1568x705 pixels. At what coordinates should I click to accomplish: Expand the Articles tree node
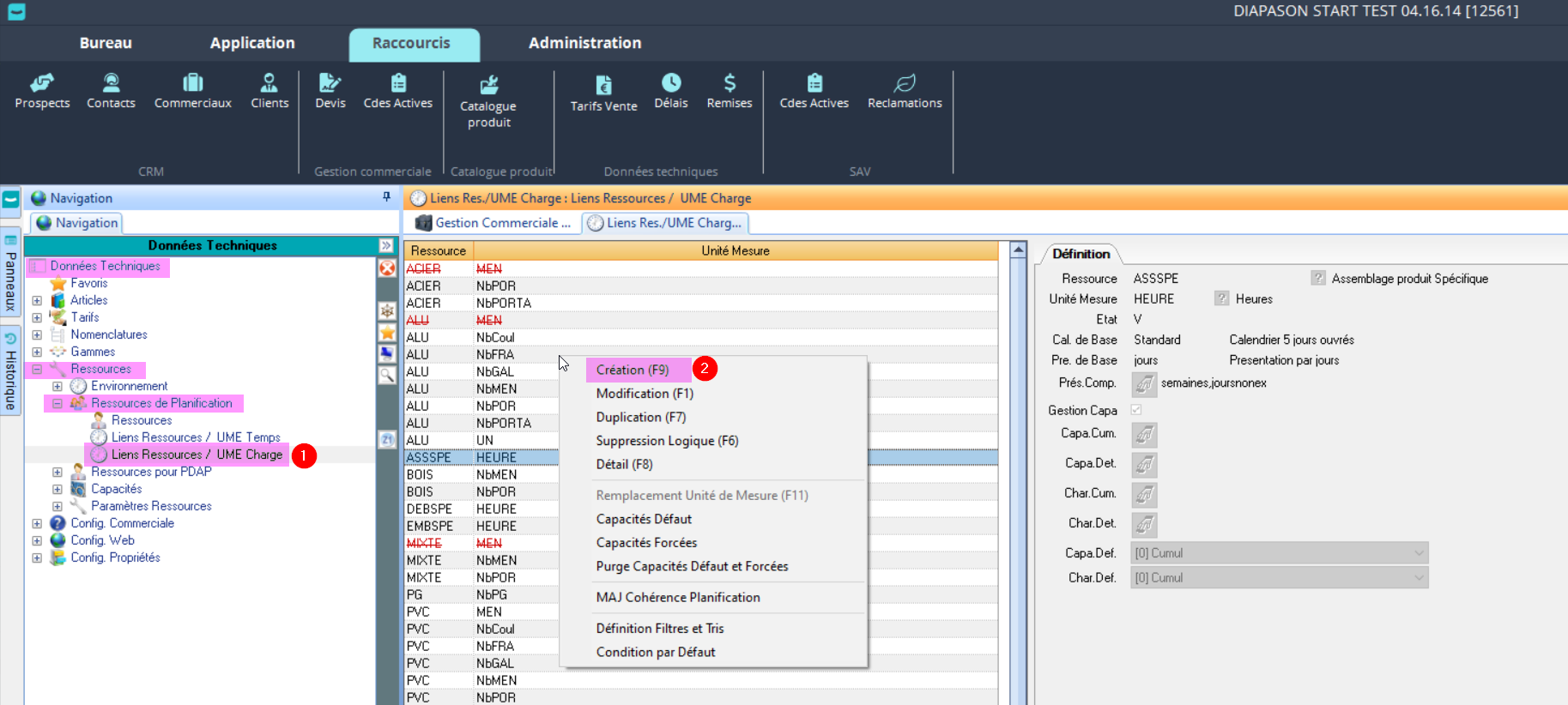click(37, 301)
